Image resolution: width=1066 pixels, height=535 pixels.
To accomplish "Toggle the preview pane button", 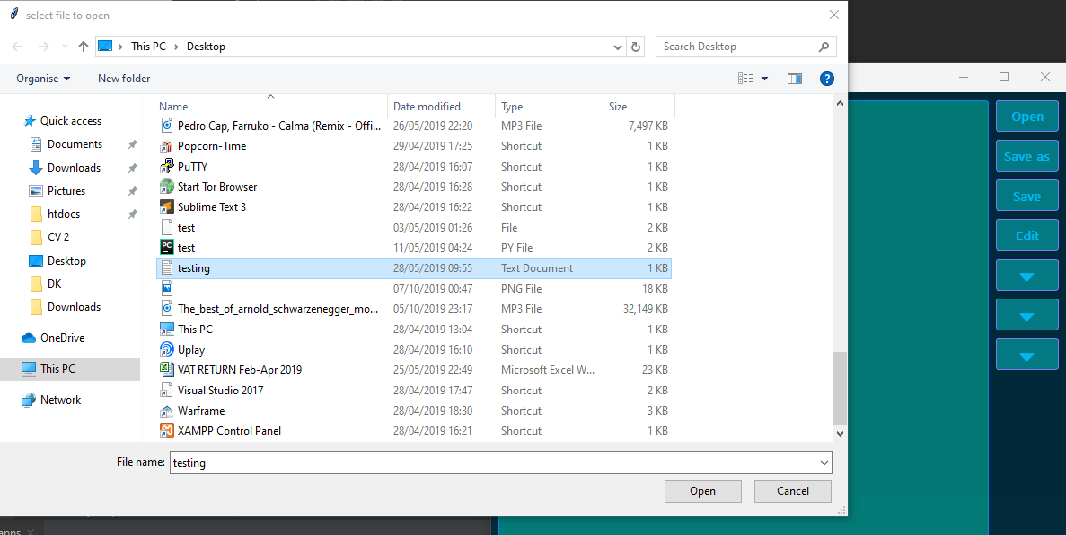I will 795,78.
